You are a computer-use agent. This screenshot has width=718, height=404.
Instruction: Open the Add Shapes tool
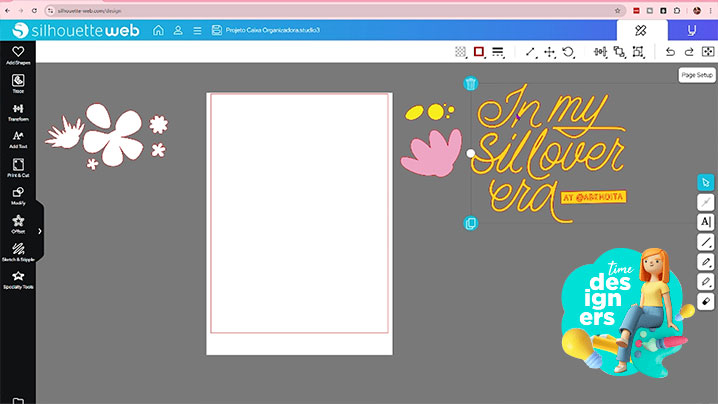pos(18,55)
